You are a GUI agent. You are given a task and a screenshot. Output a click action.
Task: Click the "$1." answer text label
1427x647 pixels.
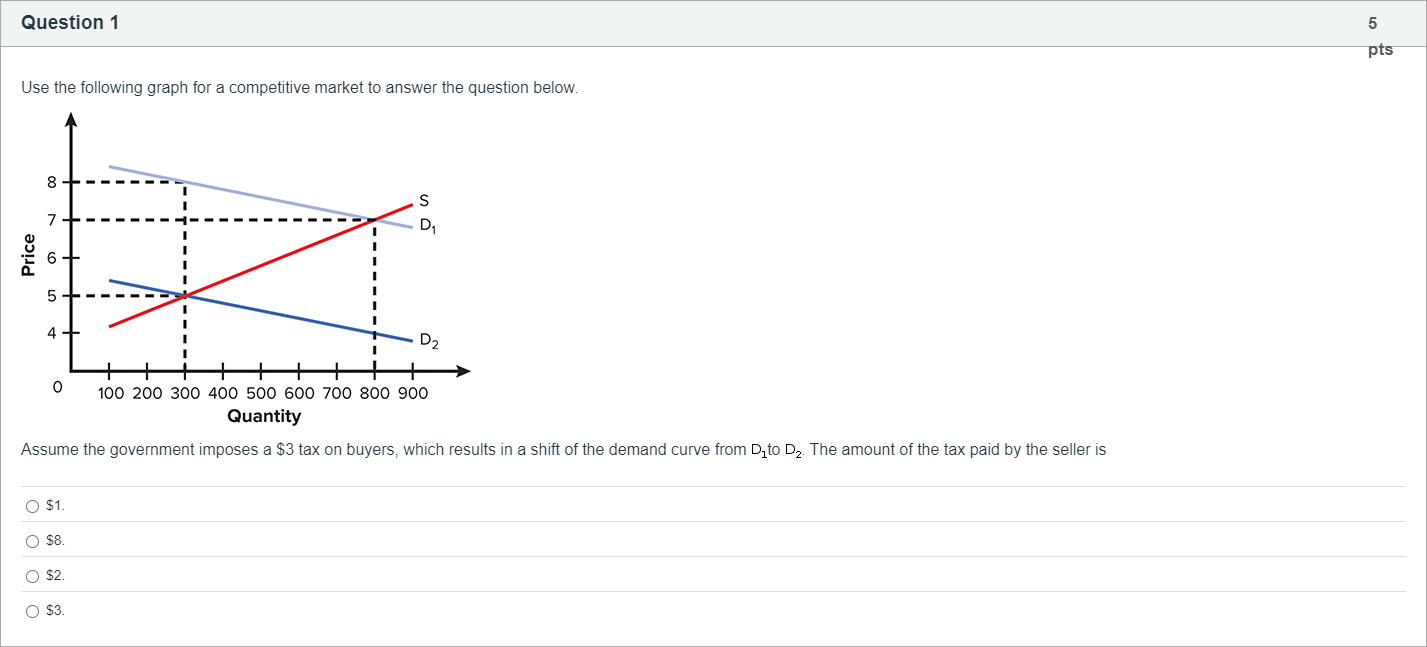point(55,506)
